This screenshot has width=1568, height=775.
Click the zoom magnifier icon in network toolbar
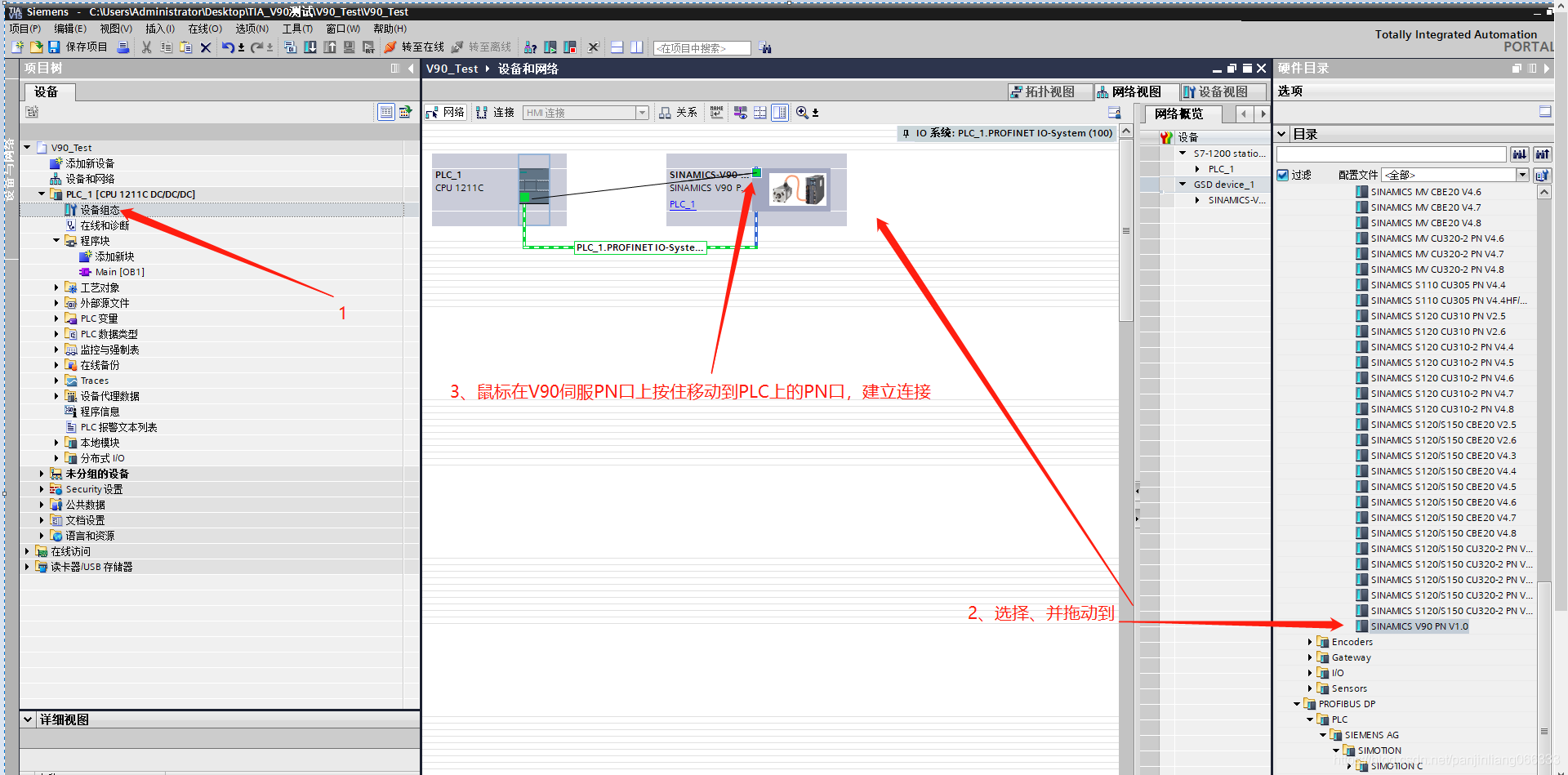point(803,113)
